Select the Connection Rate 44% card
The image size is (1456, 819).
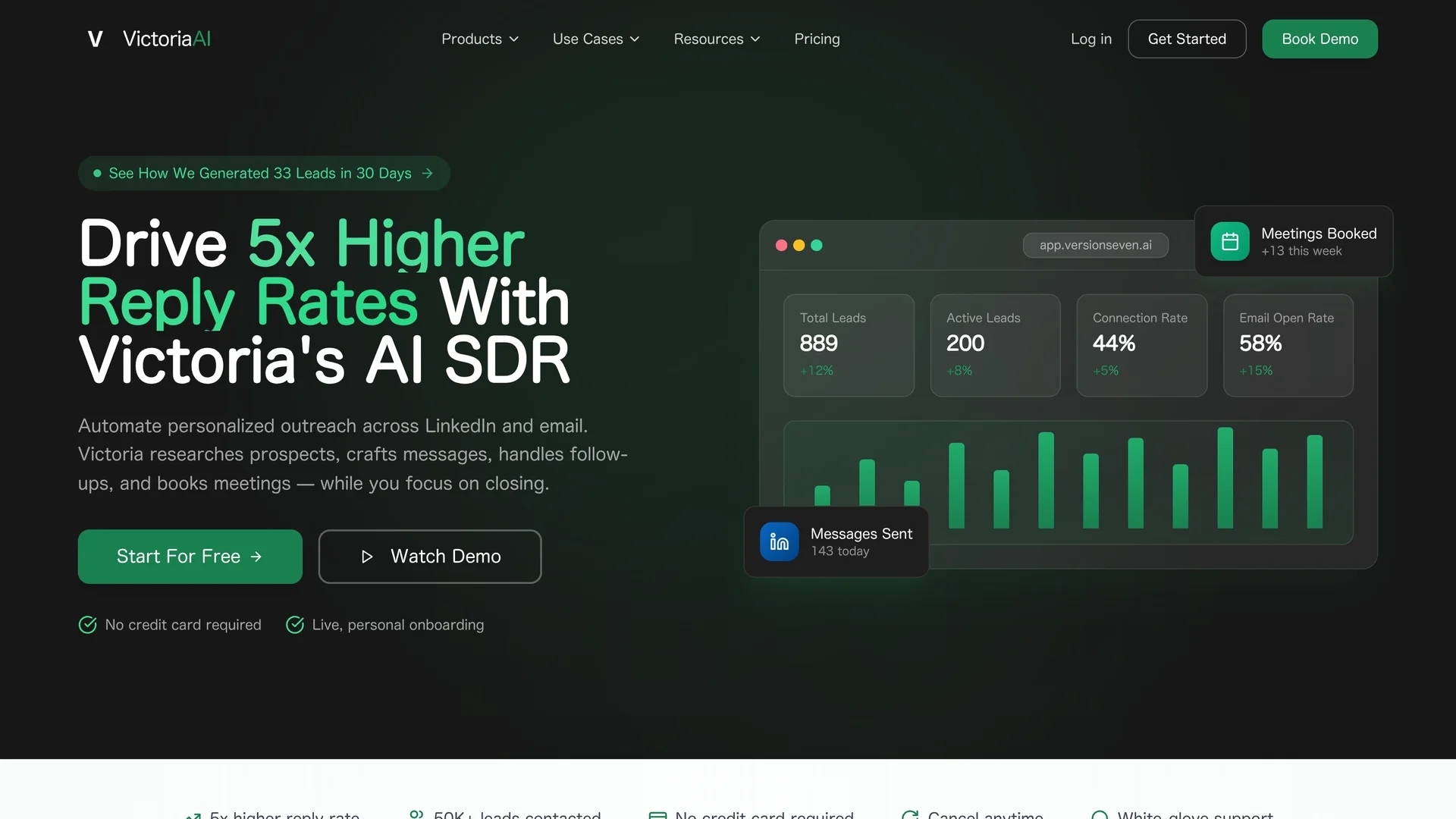point(1141,345)
